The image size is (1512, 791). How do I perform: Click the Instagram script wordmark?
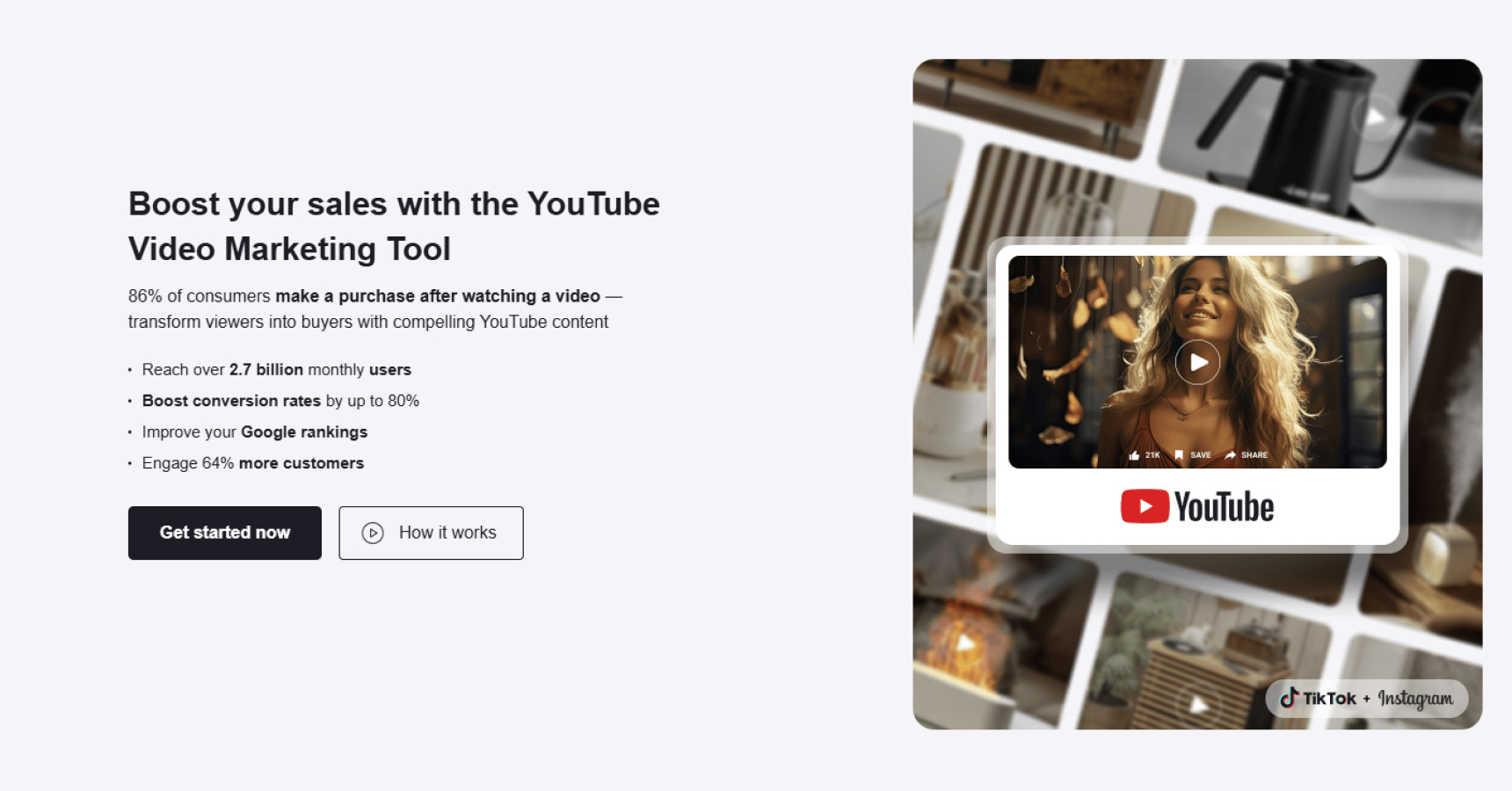[1414, 699]
